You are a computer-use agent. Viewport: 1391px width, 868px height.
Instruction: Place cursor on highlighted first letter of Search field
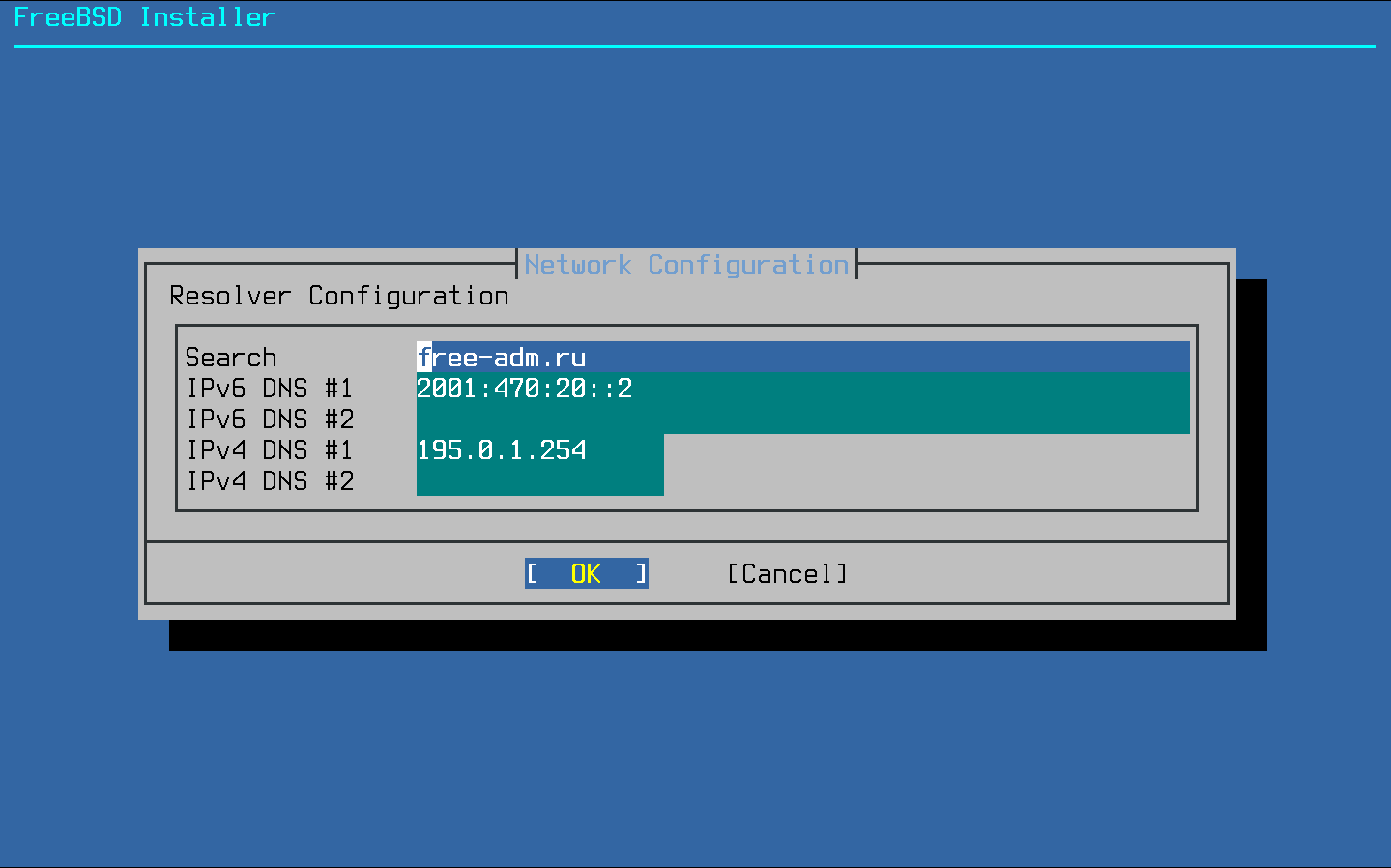423,358
